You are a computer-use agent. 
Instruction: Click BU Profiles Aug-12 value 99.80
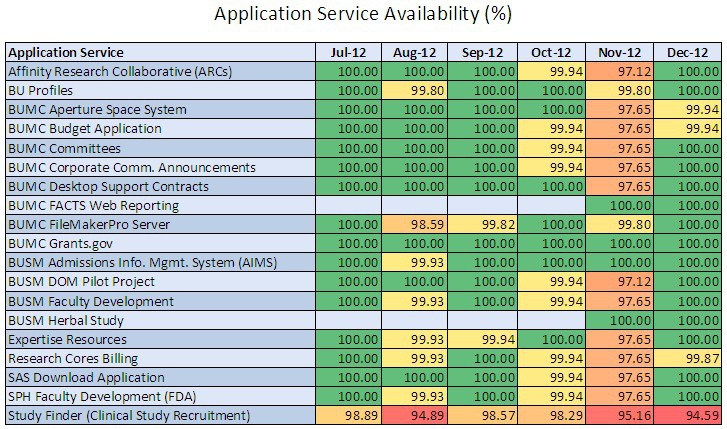click(x=415, y=90)
